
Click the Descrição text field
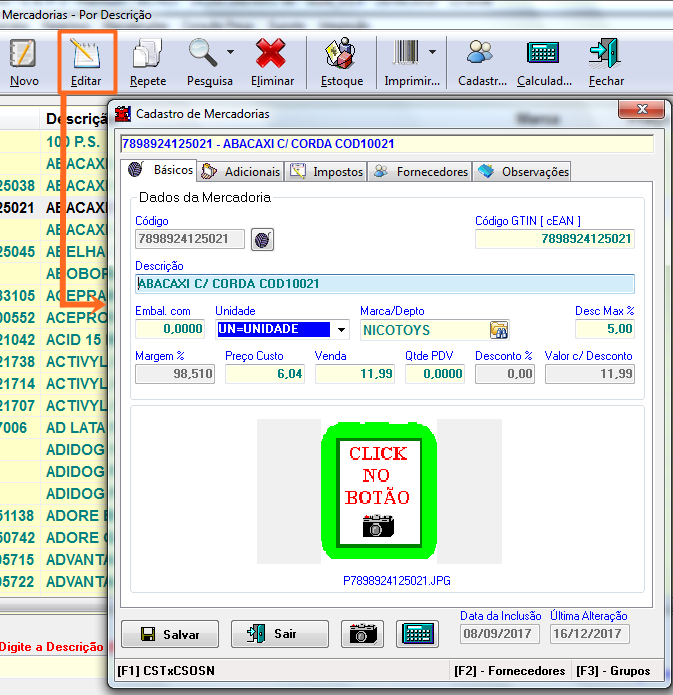pyautogui.click(x=384, y=284)
